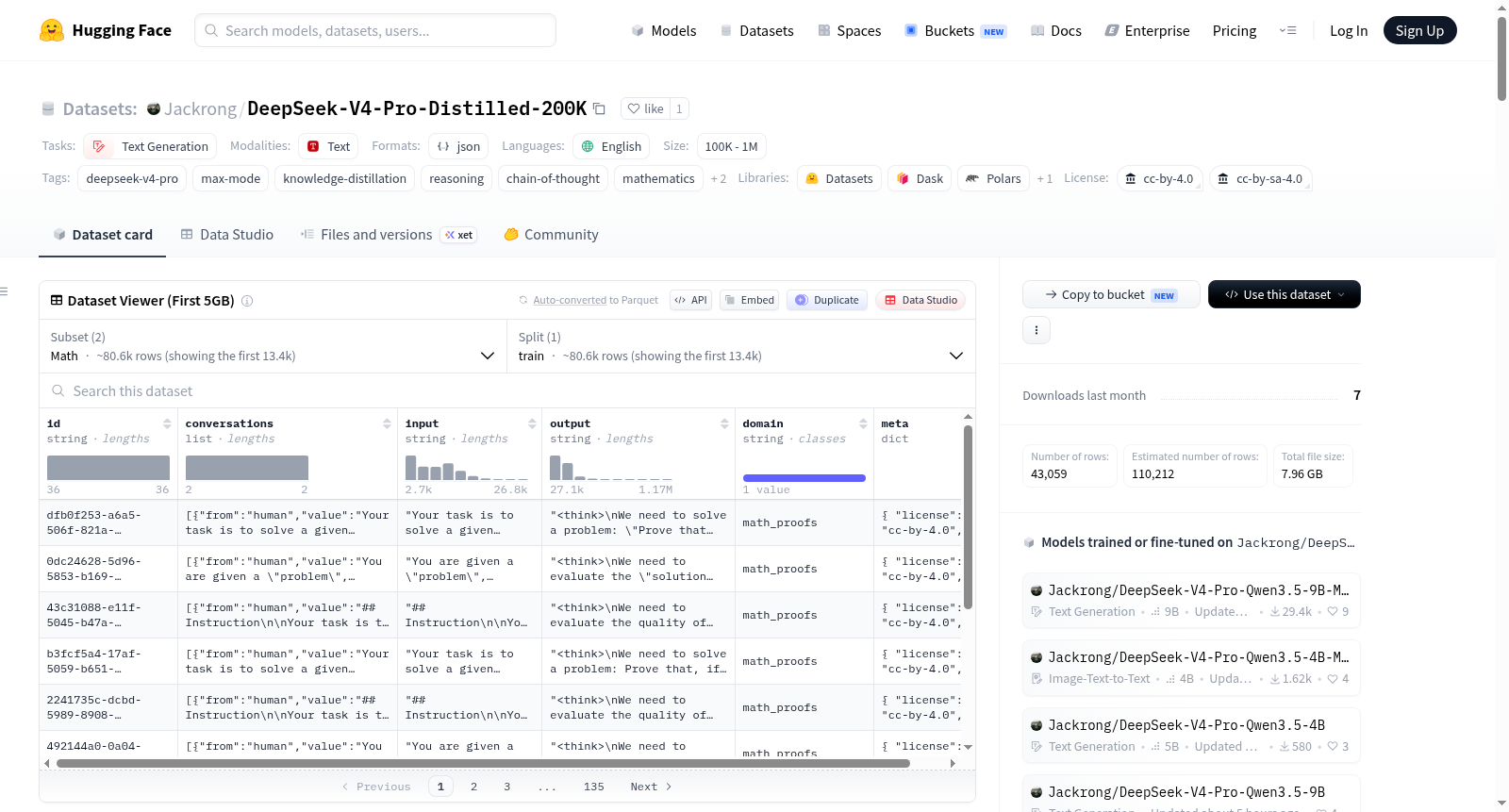Viewport: 1509px width, 812px height.
Task: Expand the +2 more tags
Action: click(x=719, y=178)
